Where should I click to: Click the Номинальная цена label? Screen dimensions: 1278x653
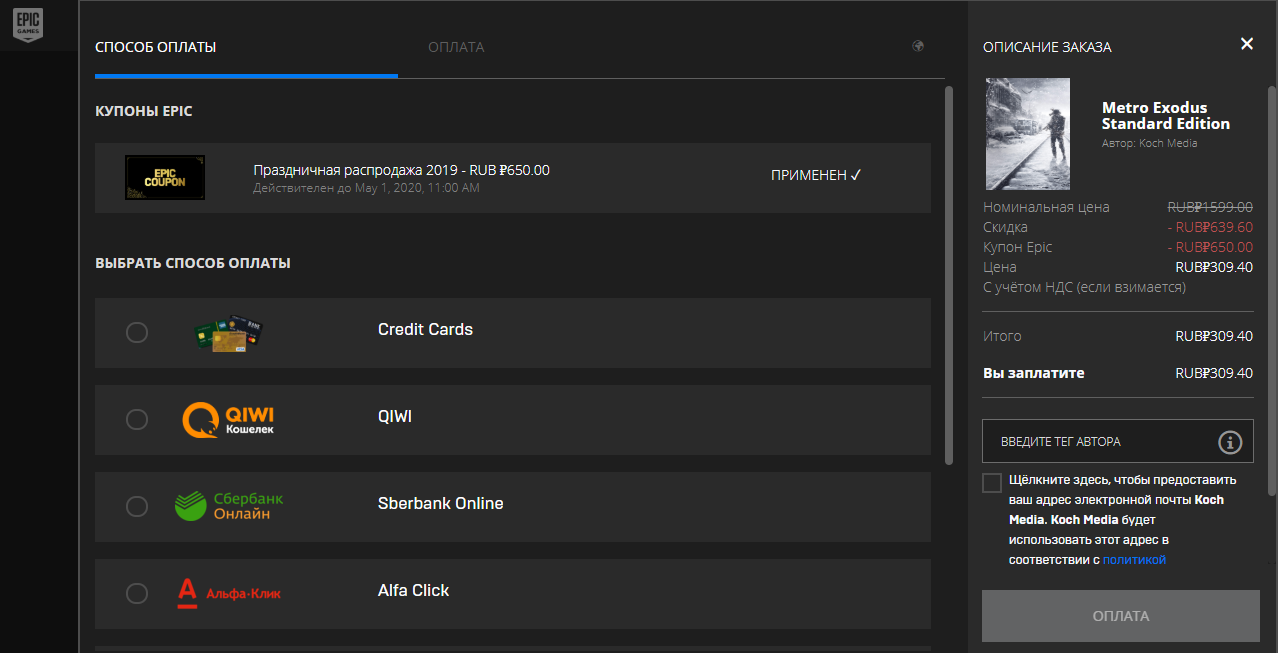click(1046, 207)
